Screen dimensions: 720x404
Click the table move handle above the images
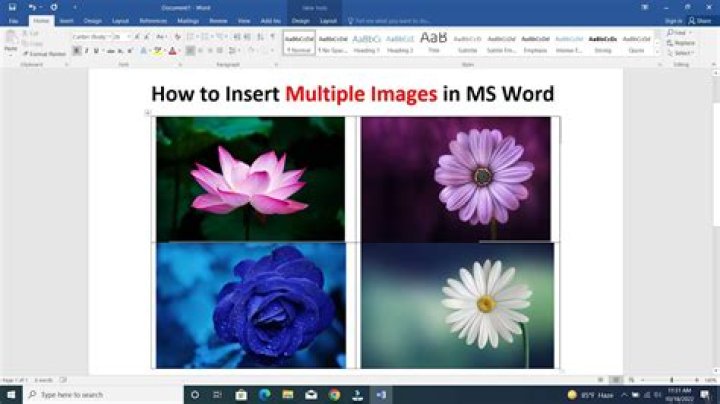click(147, 112)
